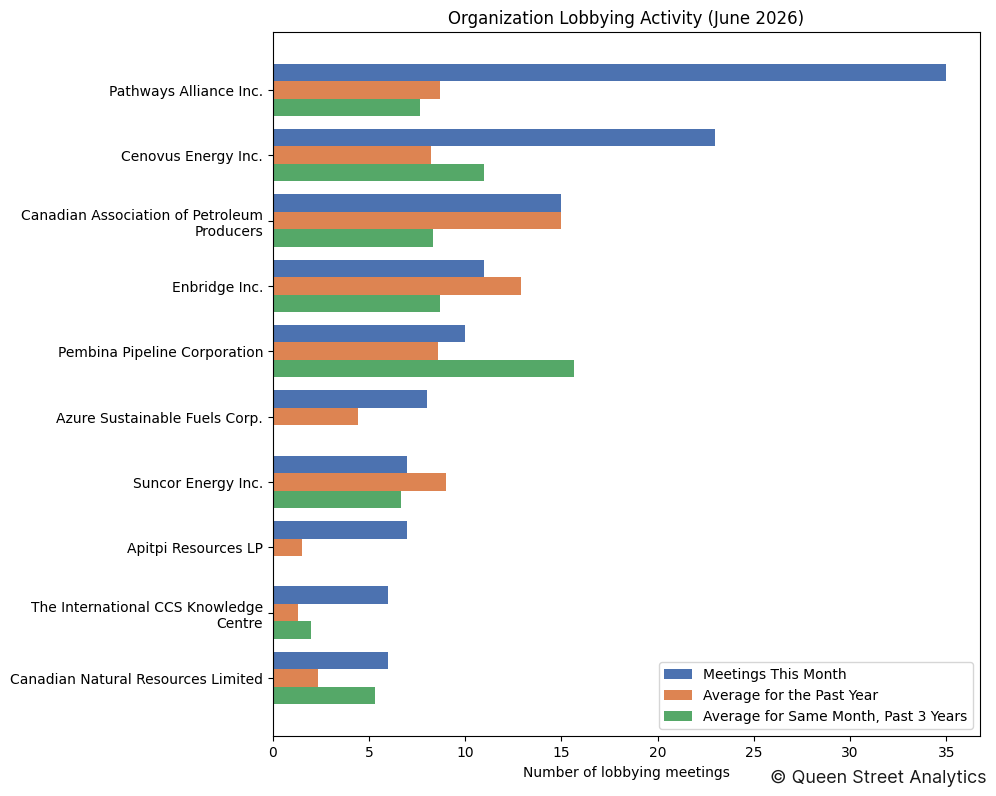The image size is (996, 796).
Task: Click green legend swatch for Same Month average
Action: pos(678,716)
